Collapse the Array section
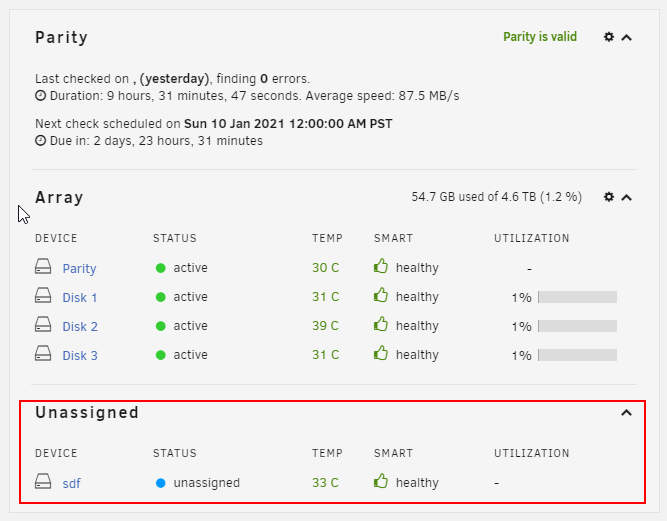 point(626,197)
